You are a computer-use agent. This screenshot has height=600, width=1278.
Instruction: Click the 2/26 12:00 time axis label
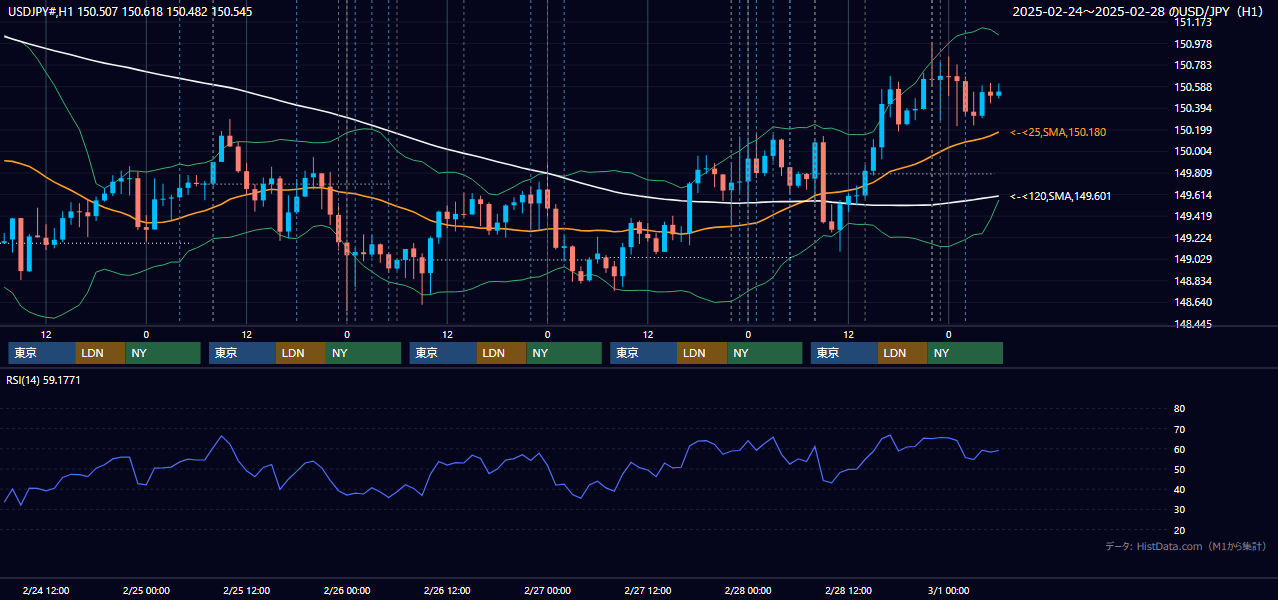(x=447, y=591)
